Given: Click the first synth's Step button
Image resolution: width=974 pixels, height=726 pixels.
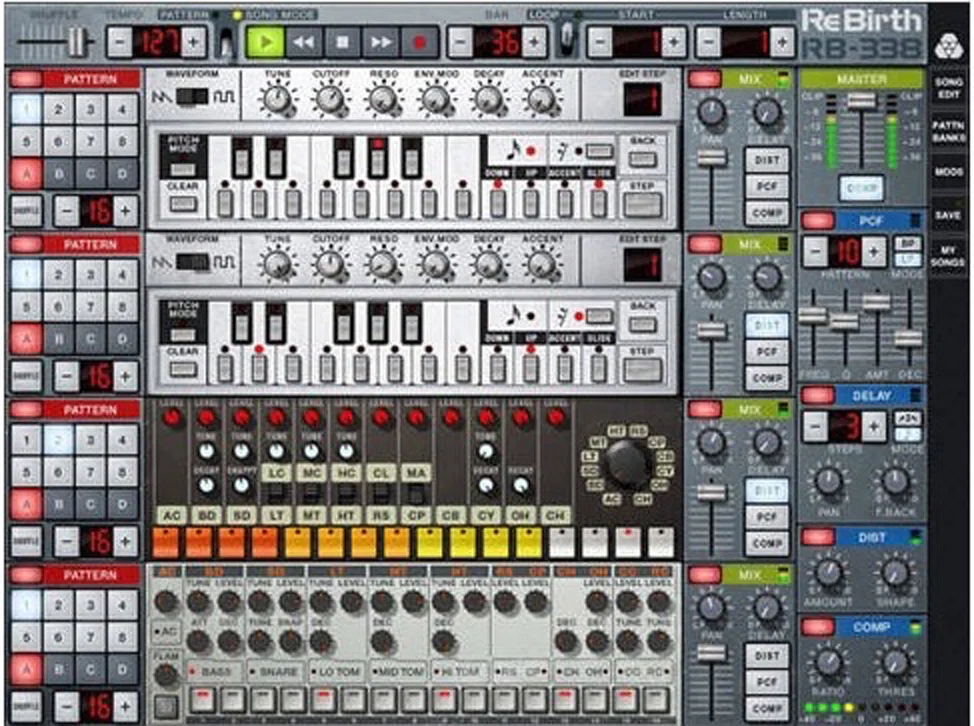Looking at the screenshot, I should tap(642, 204).
